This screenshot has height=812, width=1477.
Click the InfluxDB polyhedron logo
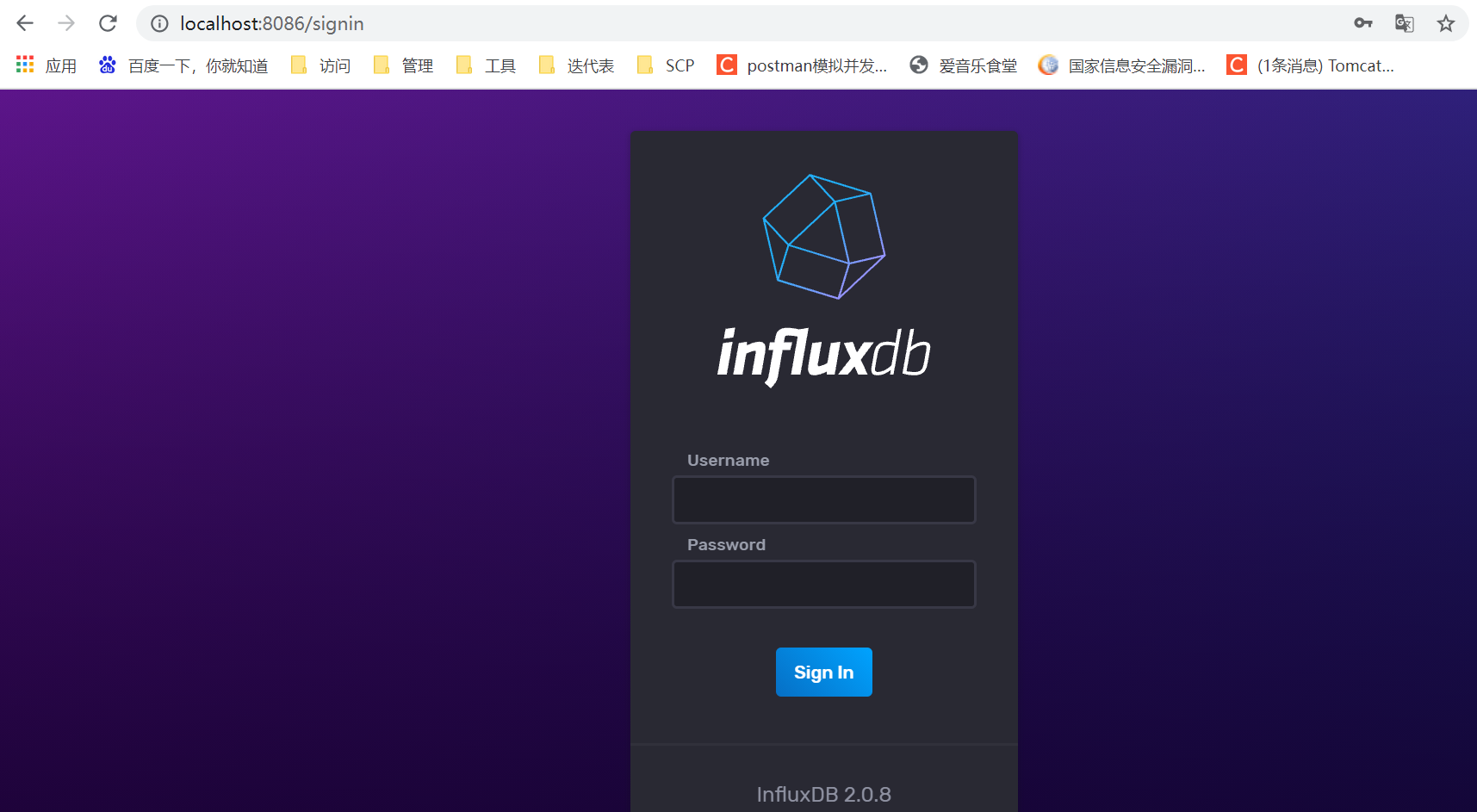822,238
